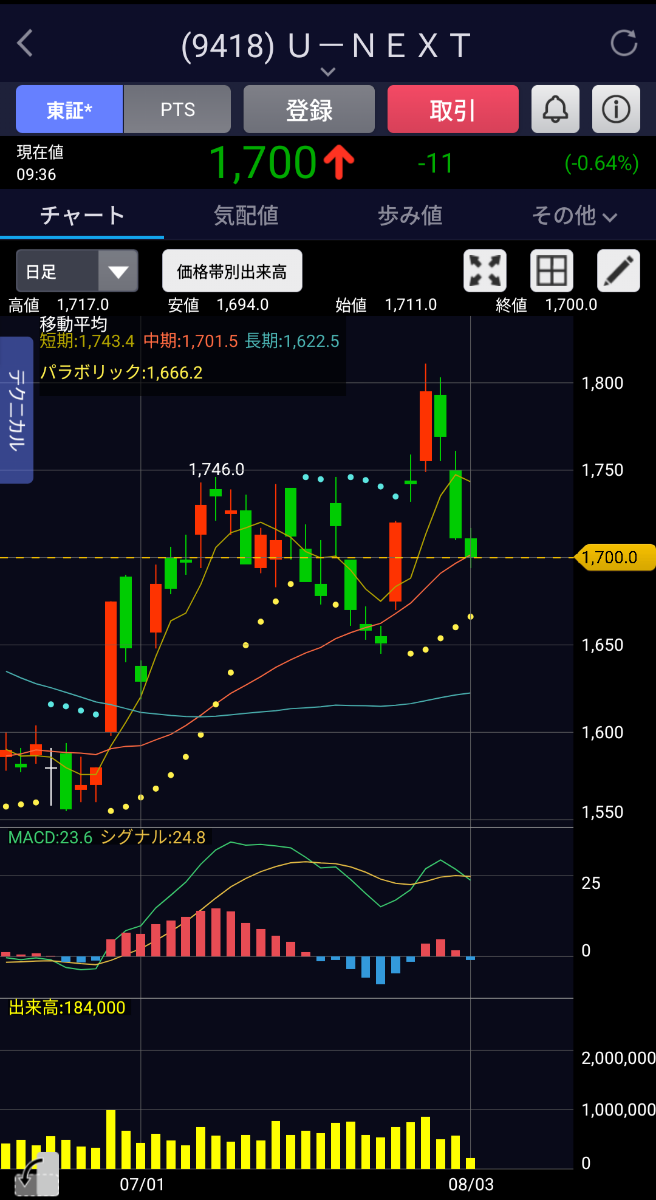Tap the (9418) U-NEXT title
This screenshot has width=656, height=1200.
click(x=326, y=44)
